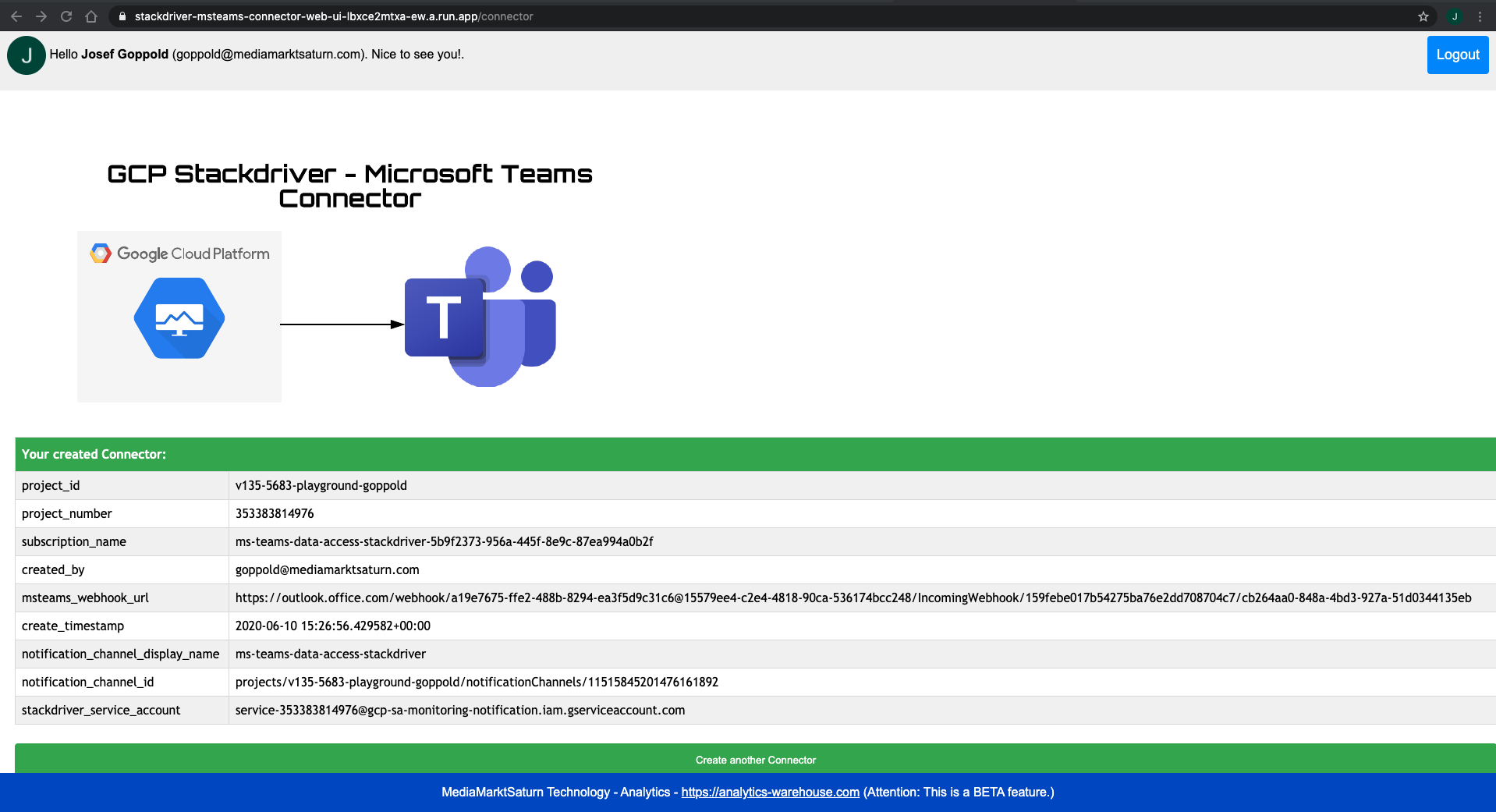Click the project_id value v135-5683-playground-goppold
1496x812 pixels.
tap(321, 485)
